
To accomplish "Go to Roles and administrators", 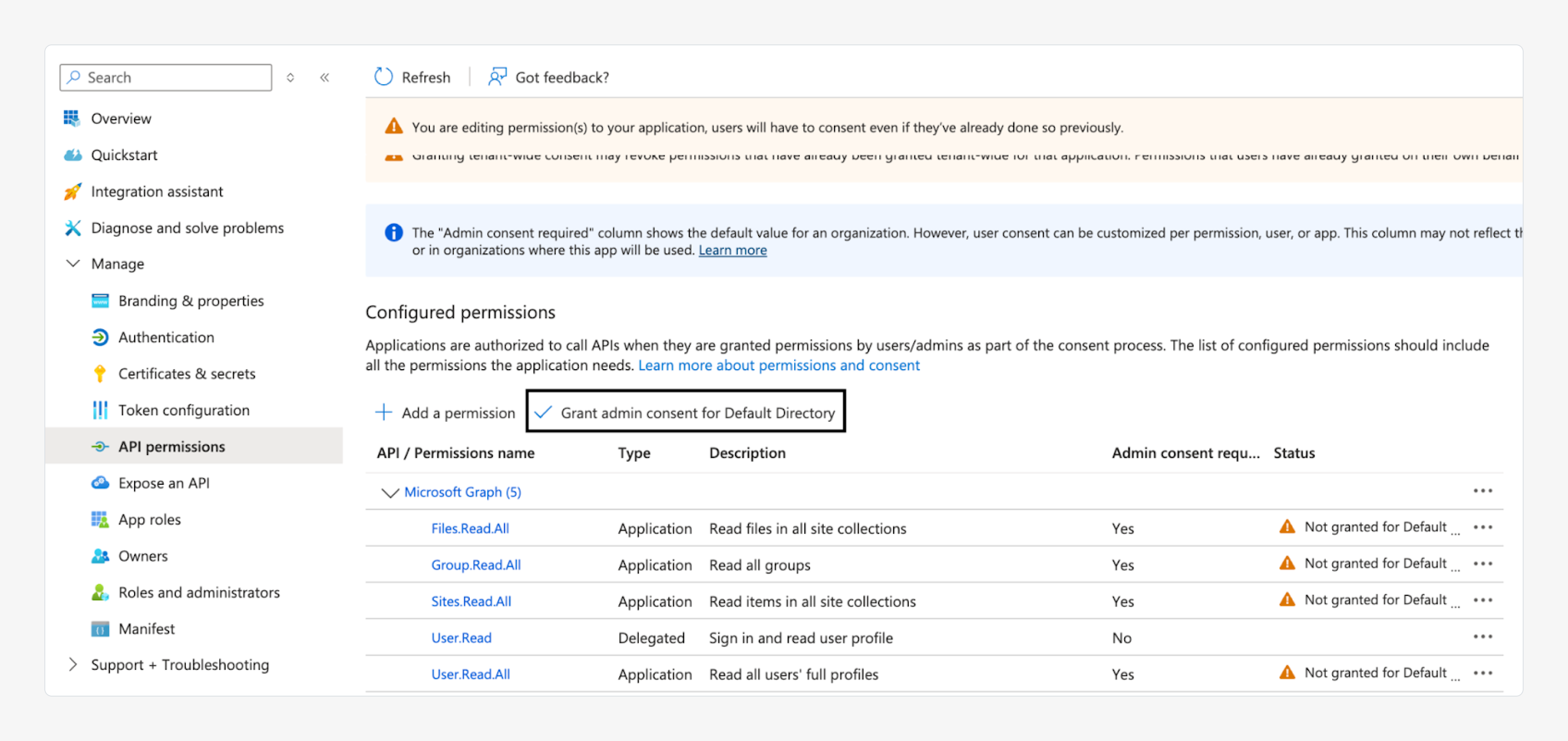I will pyautogui.click(x=198, y=593).
